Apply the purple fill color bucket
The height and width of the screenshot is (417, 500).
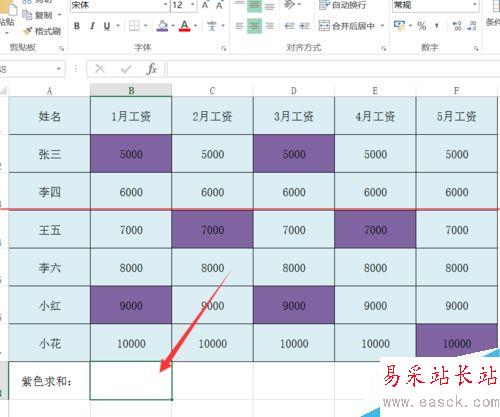pyautogui.click(x=162, y=26)
